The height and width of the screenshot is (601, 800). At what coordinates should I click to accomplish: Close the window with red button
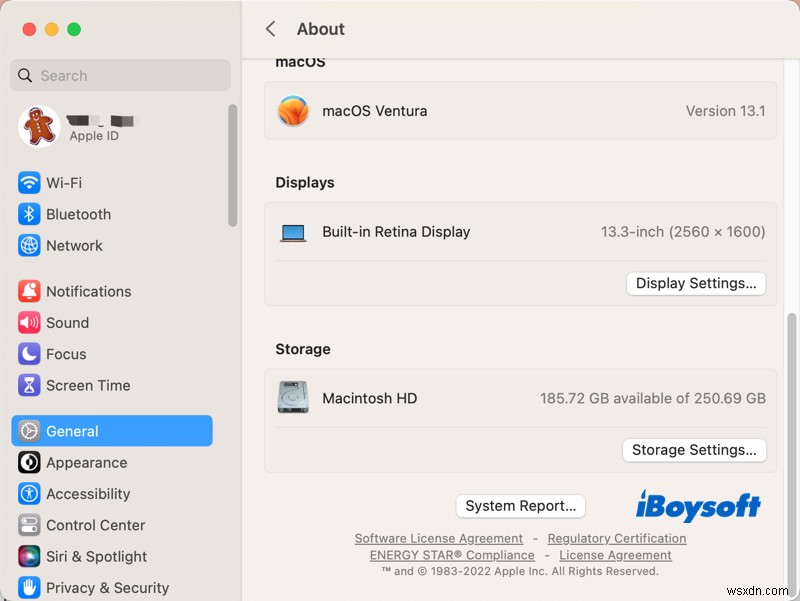coord(29,29)
